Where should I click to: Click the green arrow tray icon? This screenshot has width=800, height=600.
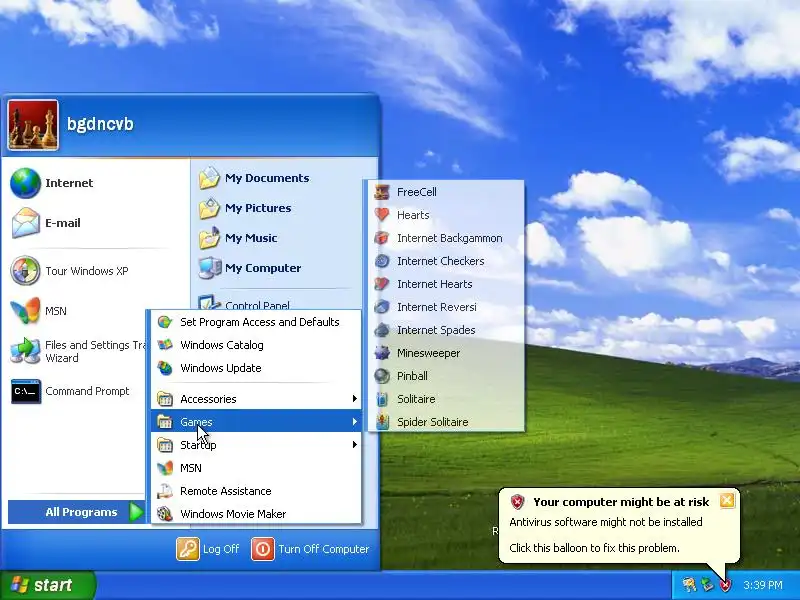(x=707, y=585)
